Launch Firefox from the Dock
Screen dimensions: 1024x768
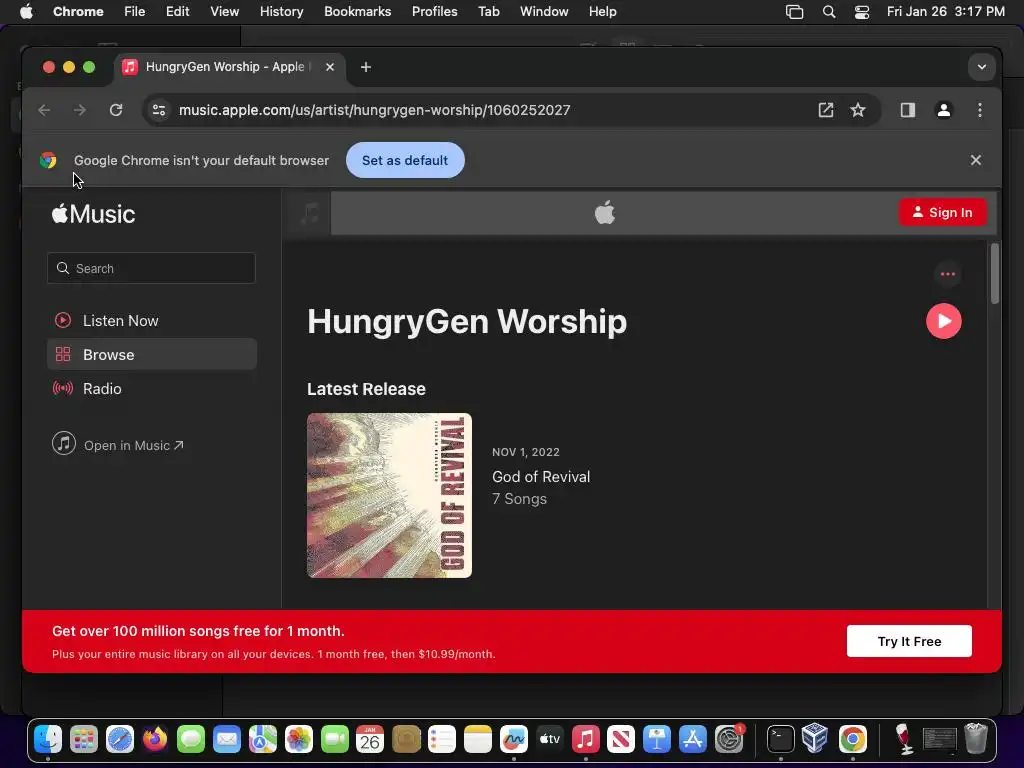pos(155,739)
